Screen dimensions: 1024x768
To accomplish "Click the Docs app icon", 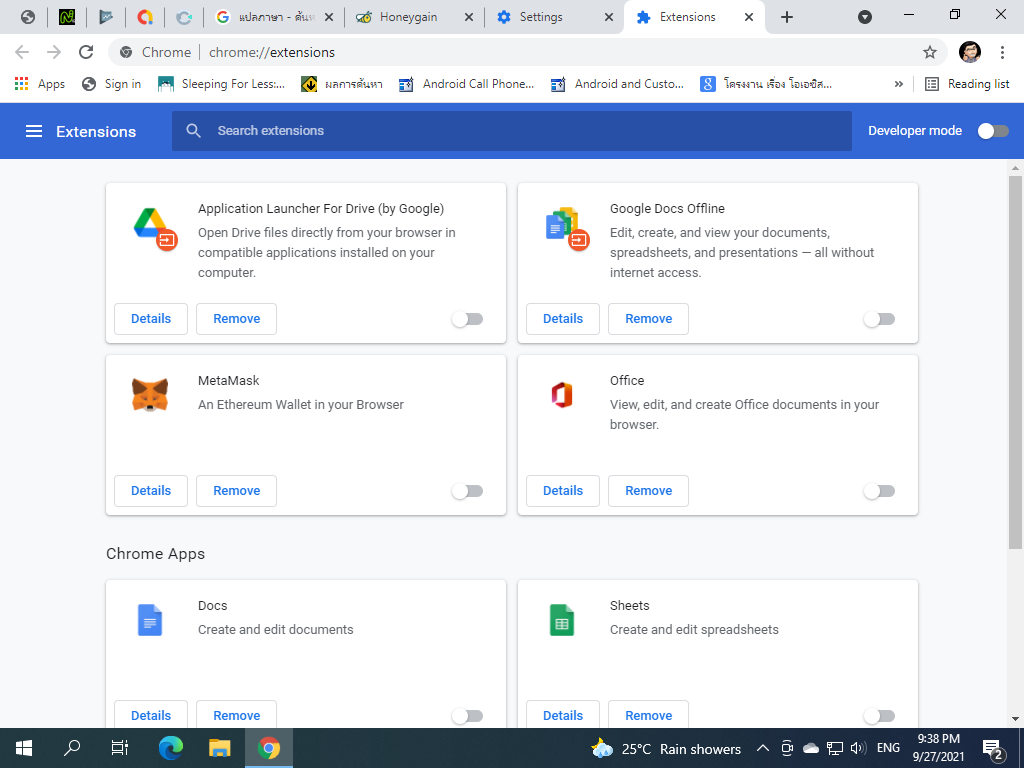I will point(150,620).
